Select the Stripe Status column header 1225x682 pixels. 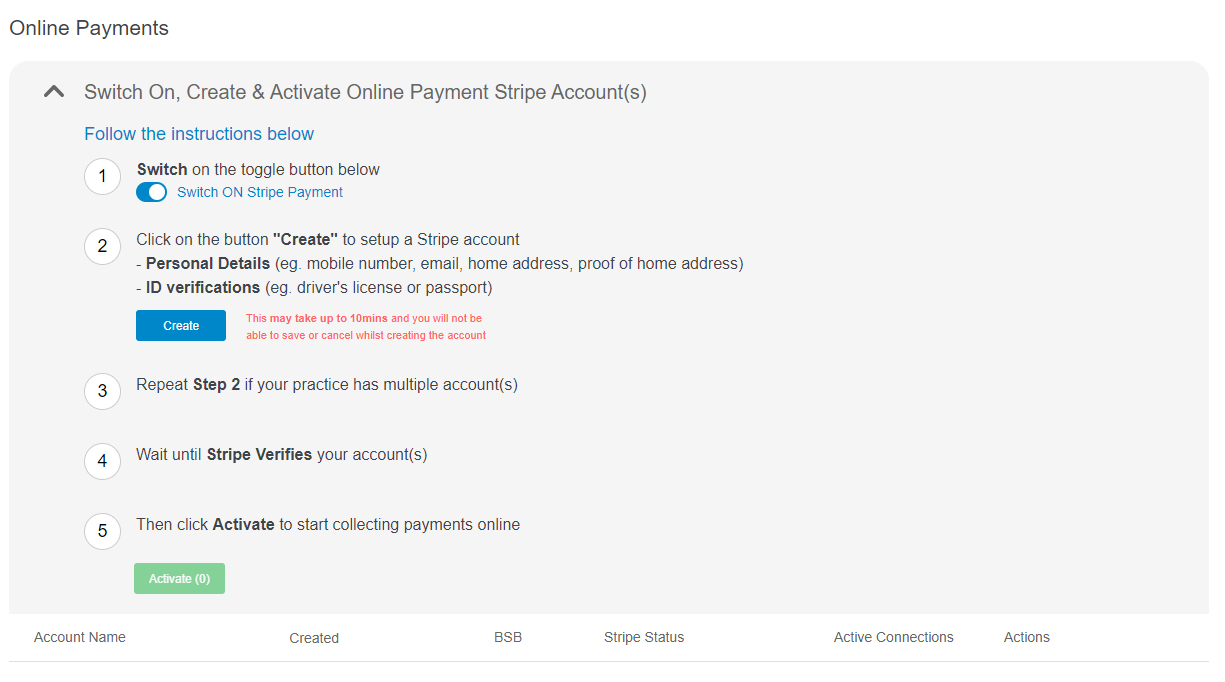(643, 637)
